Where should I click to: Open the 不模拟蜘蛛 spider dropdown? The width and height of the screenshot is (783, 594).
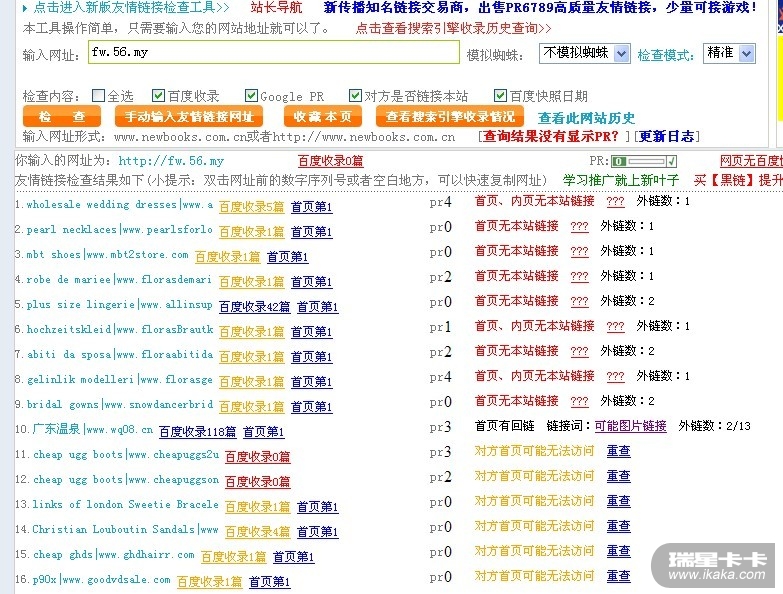tap(584, 53)
